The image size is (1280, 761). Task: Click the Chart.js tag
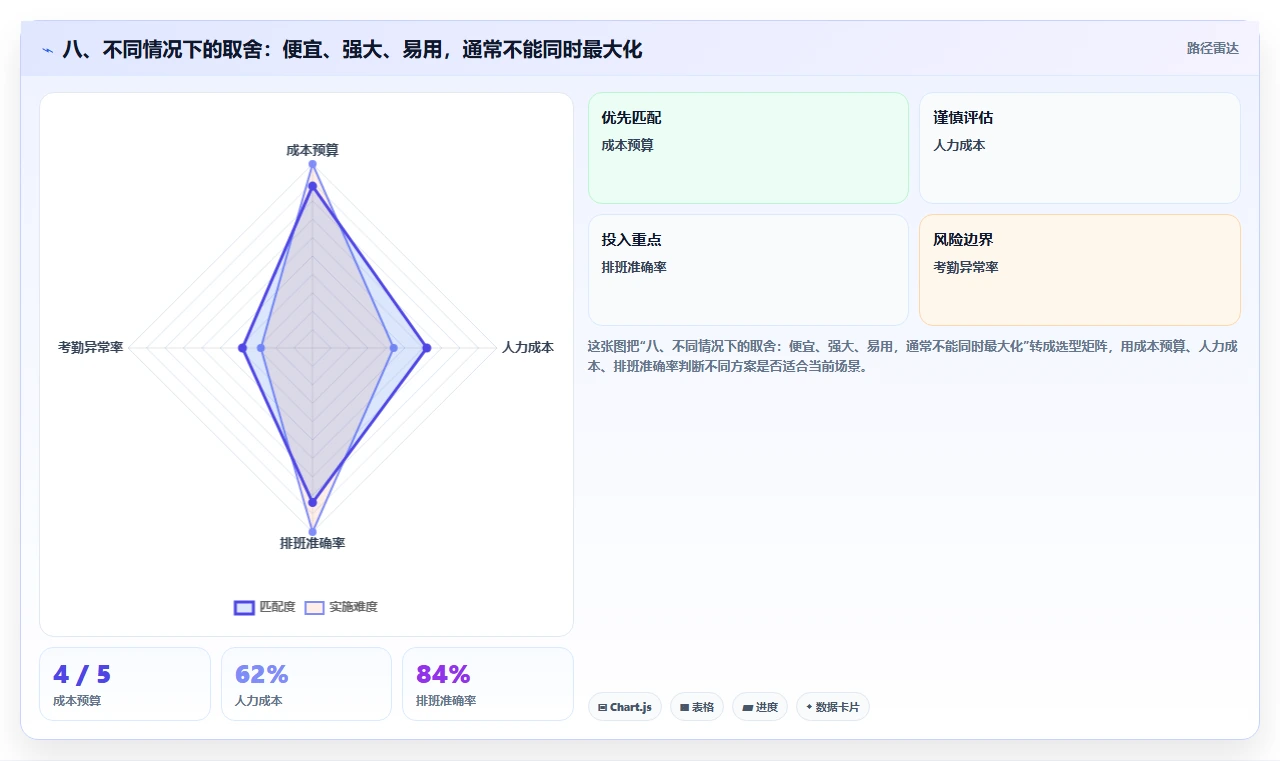click(625, 707)
